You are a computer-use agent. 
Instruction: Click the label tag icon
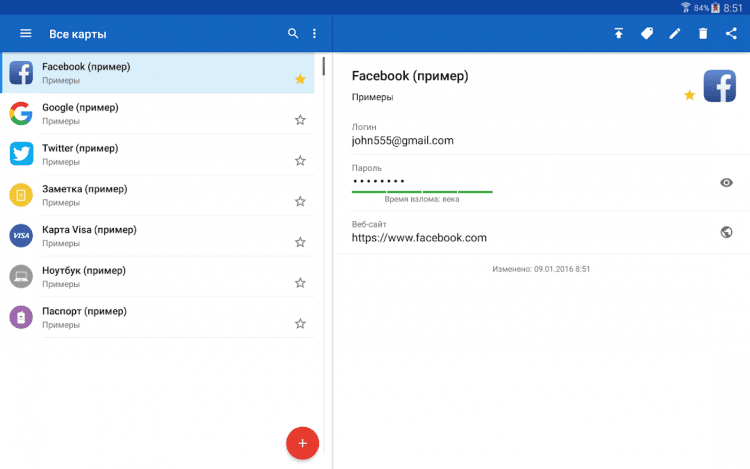click(x=647, y=34)
